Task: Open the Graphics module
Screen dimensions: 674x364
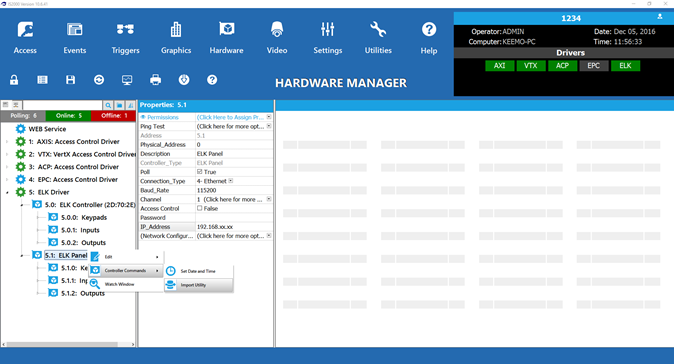Action: (176, 38)
